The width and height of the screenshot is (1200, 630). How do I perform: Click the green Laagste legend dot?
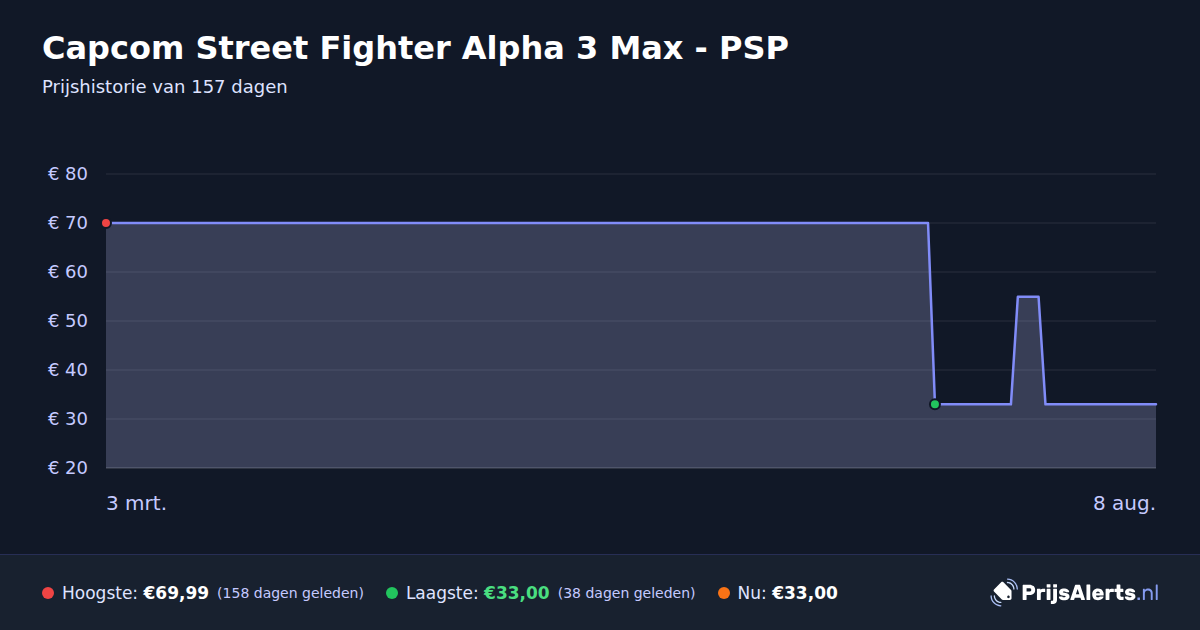392,593
